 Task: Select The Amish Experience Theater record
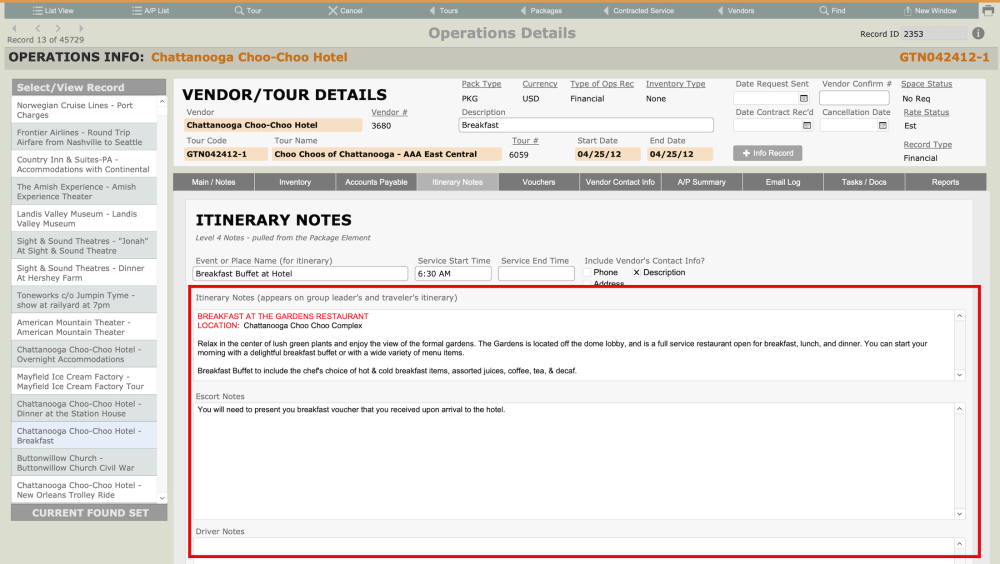(x=84, y=191)
